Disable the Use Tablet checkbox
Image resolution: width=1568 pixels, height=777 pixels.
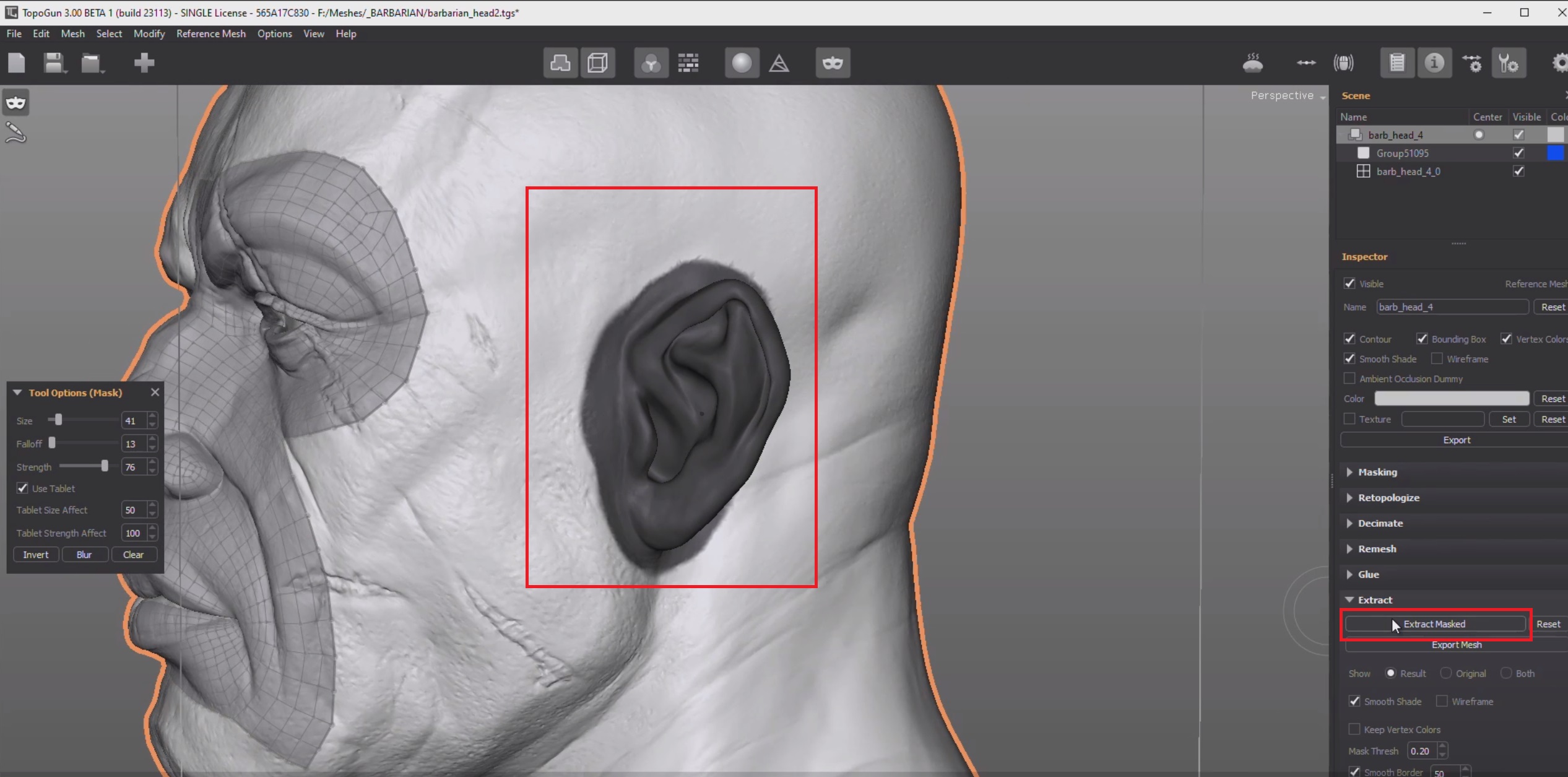pyautogui.click(x=22, y=488)
